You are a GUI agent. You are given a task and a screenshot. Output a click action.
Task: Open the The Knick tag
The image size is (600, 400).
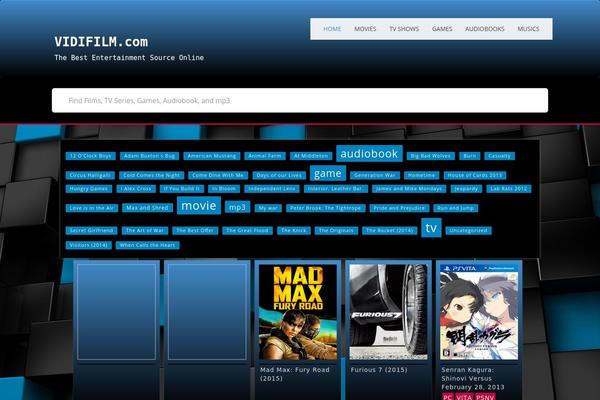293,230
